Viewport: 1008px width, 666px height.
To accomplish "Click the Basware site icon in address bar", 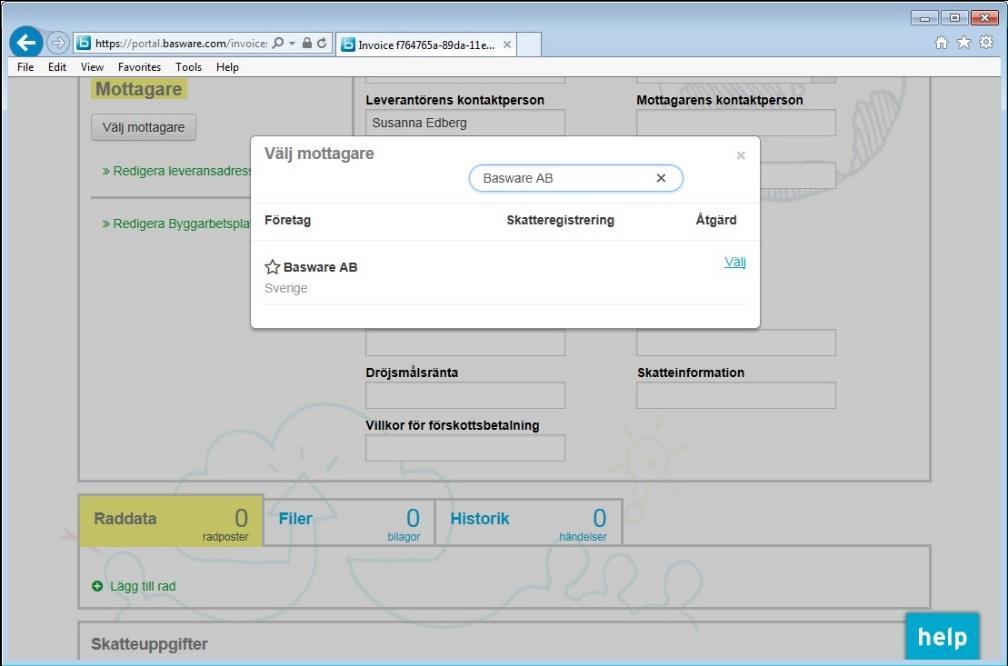I will (84, 43).
